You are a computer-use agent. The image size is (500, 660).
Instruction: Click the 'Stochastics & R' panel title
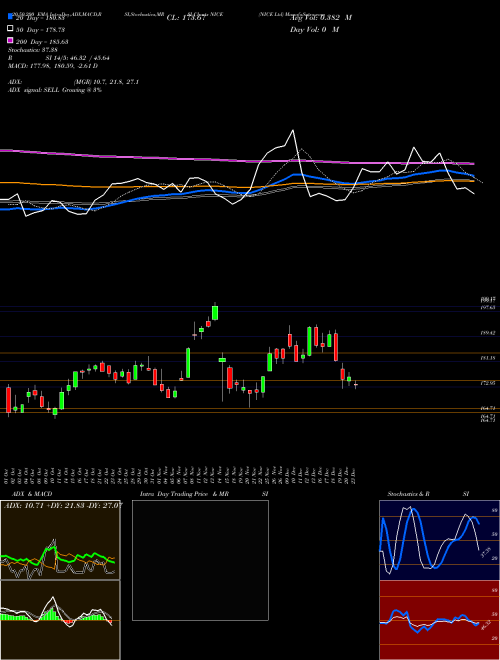(409, 494)
